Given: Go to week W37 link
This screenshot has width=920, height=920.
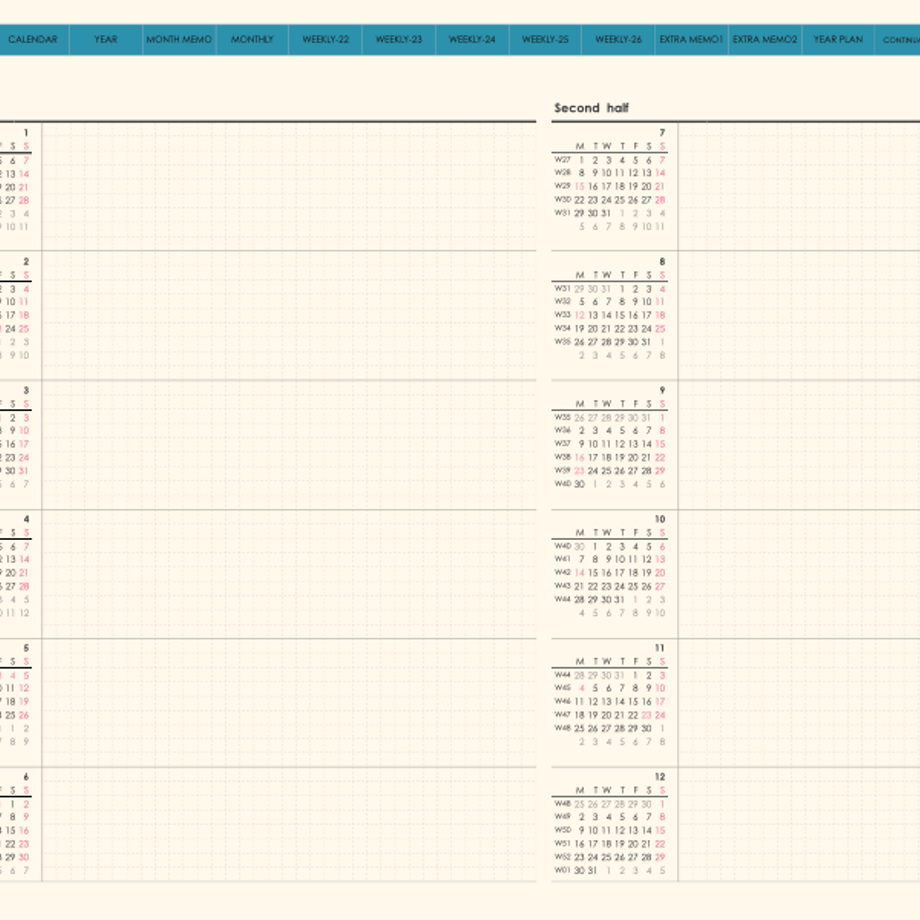Looking at the screenshot, I should pos(562,444).
